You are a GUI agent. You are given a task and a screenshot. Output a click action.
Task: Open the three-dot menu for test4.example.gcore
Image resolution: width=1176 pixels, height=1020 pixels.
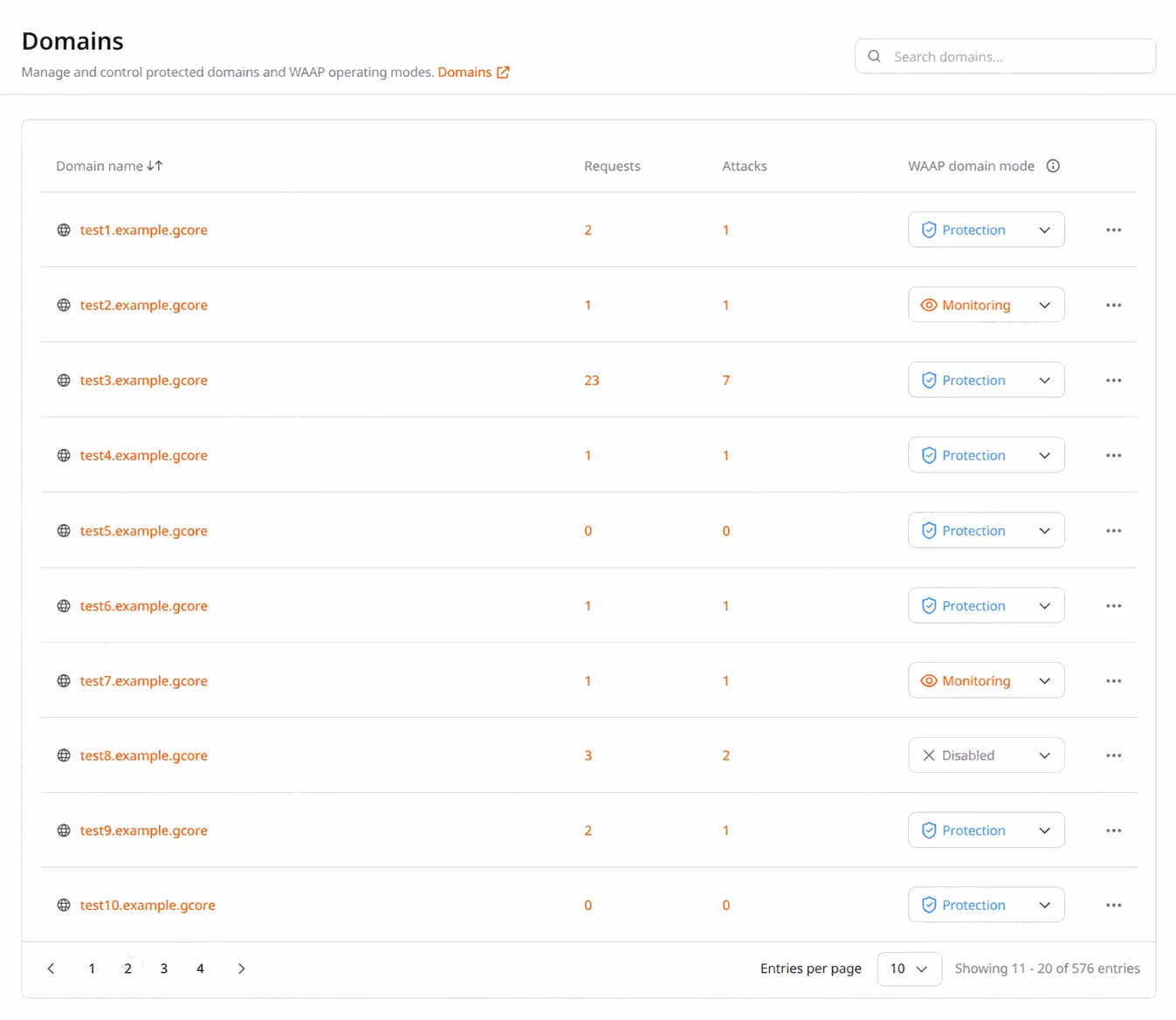pos(1113,455)
